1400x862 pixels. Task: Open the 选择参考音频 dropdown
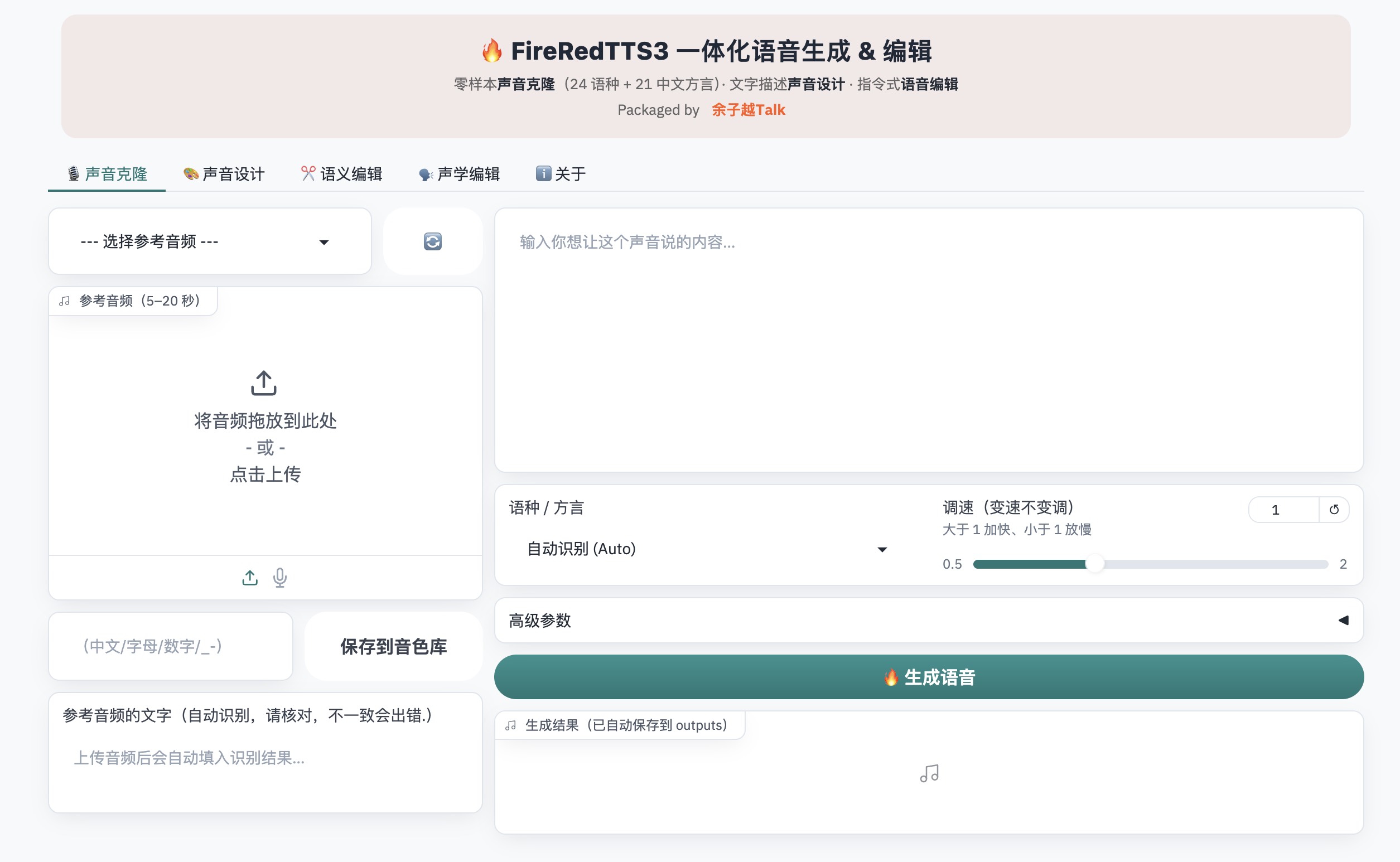(210, 241)
